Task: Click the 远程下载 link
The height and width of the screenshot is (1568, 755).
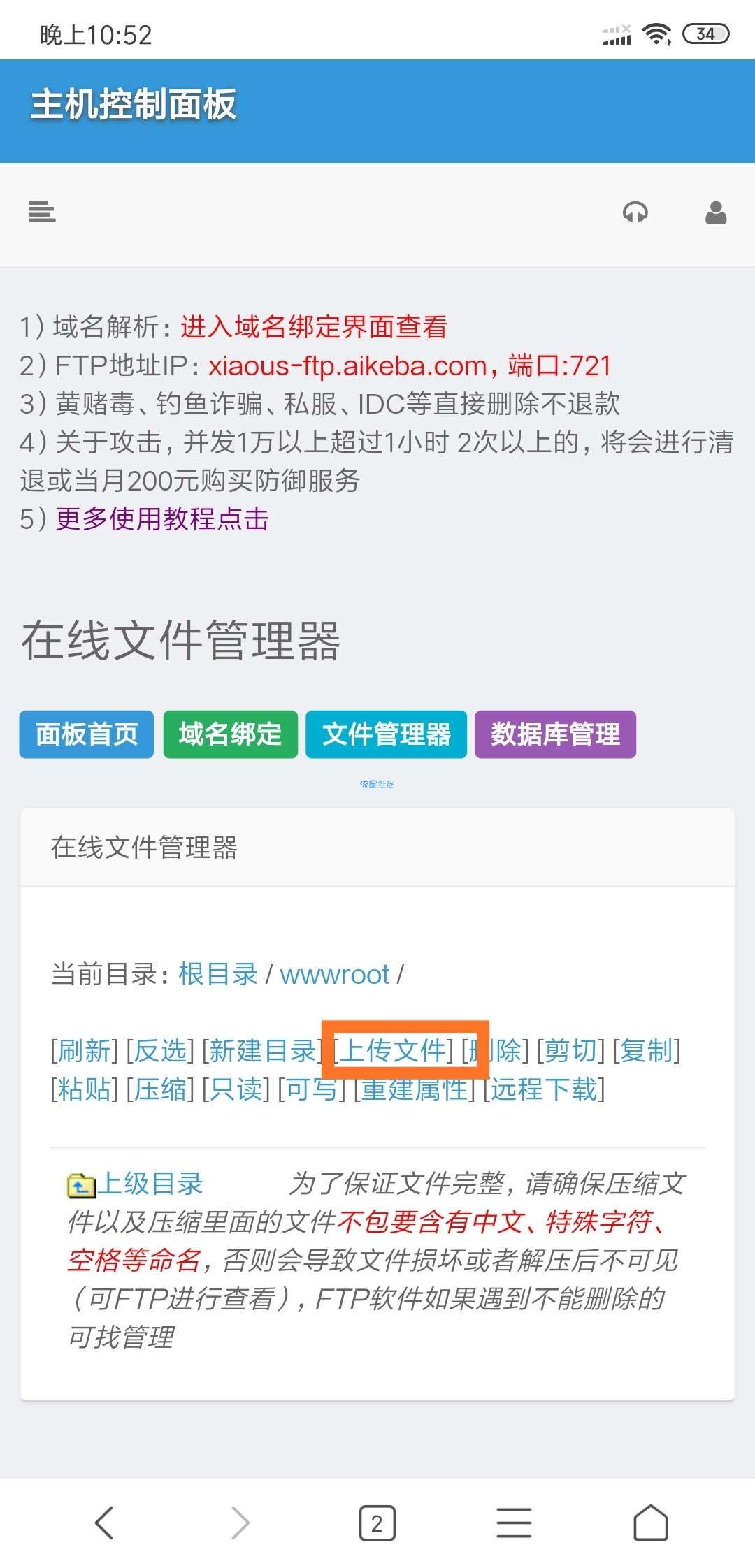Action: (544, 1089)
